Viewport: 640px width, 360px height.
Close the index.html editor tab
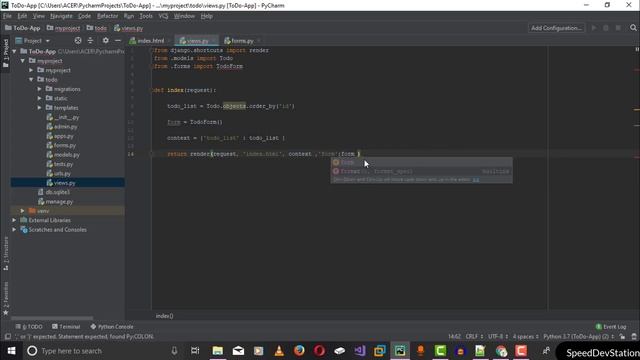tap(169, 41)
